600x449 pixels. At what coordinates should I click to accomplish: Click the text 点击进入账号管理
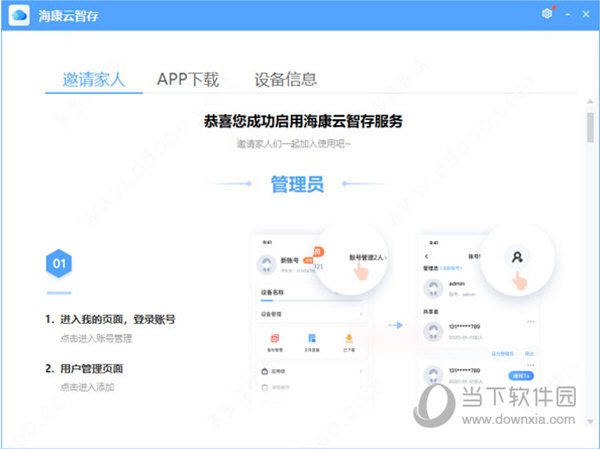[x=96, y=338]
